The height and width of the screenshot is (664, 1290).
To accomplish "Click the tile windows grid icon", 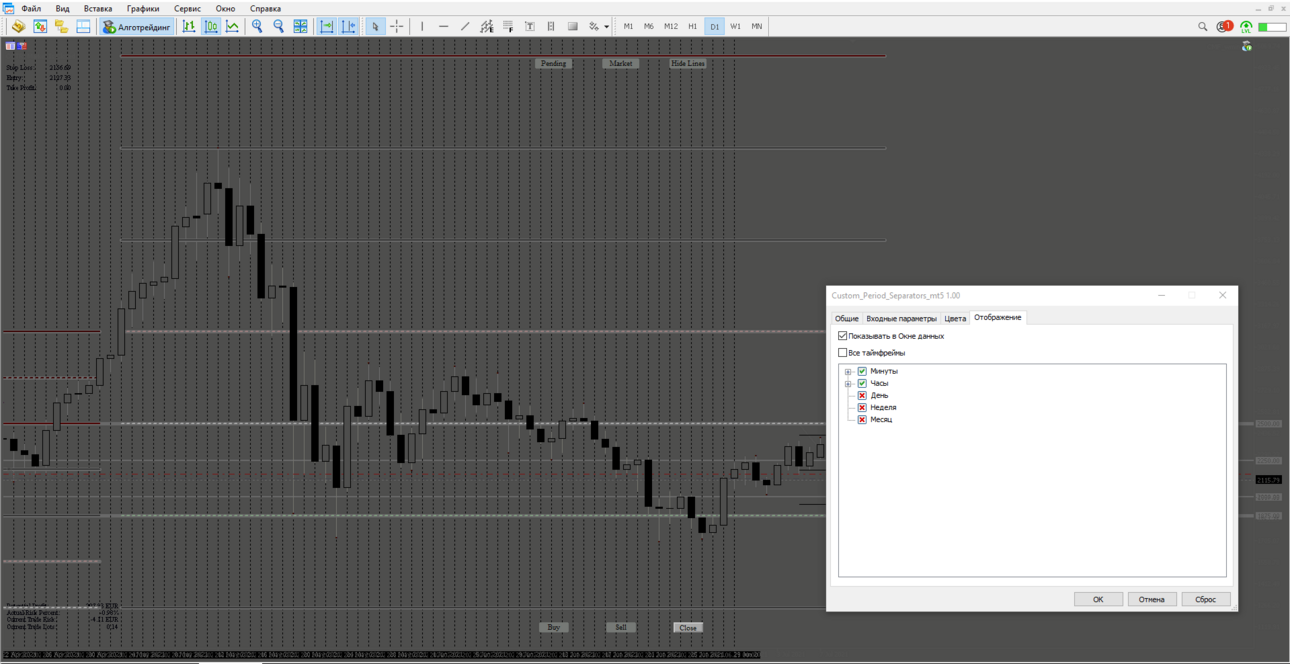I will click(x=300, y=27).
